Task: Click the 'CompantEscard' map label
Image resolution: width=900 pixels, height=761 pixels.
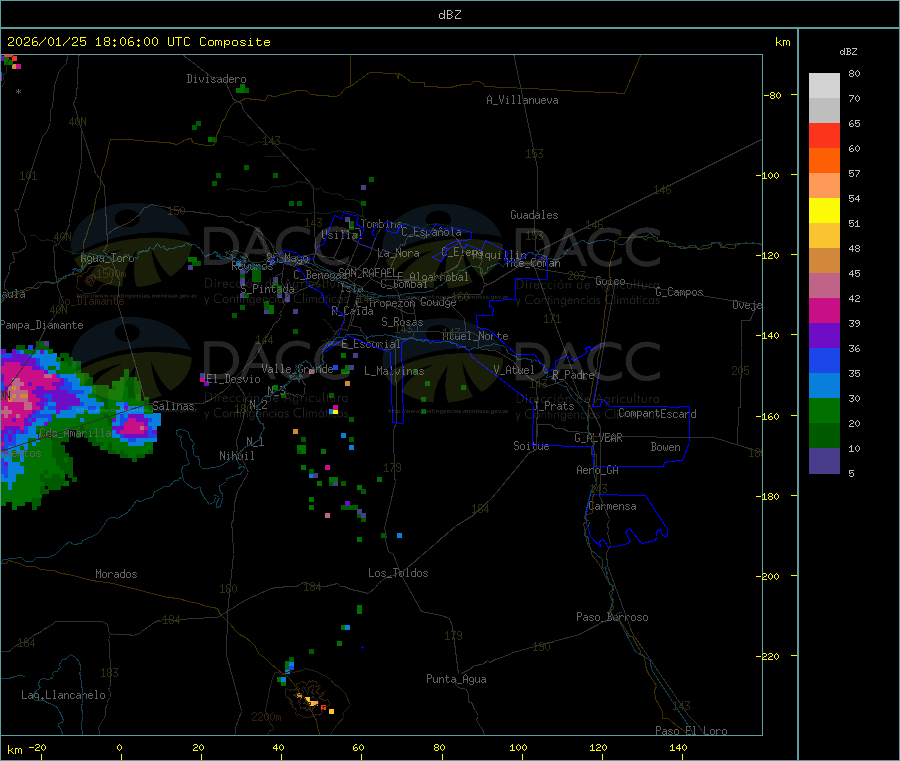Action: click(x=657, y=413)
